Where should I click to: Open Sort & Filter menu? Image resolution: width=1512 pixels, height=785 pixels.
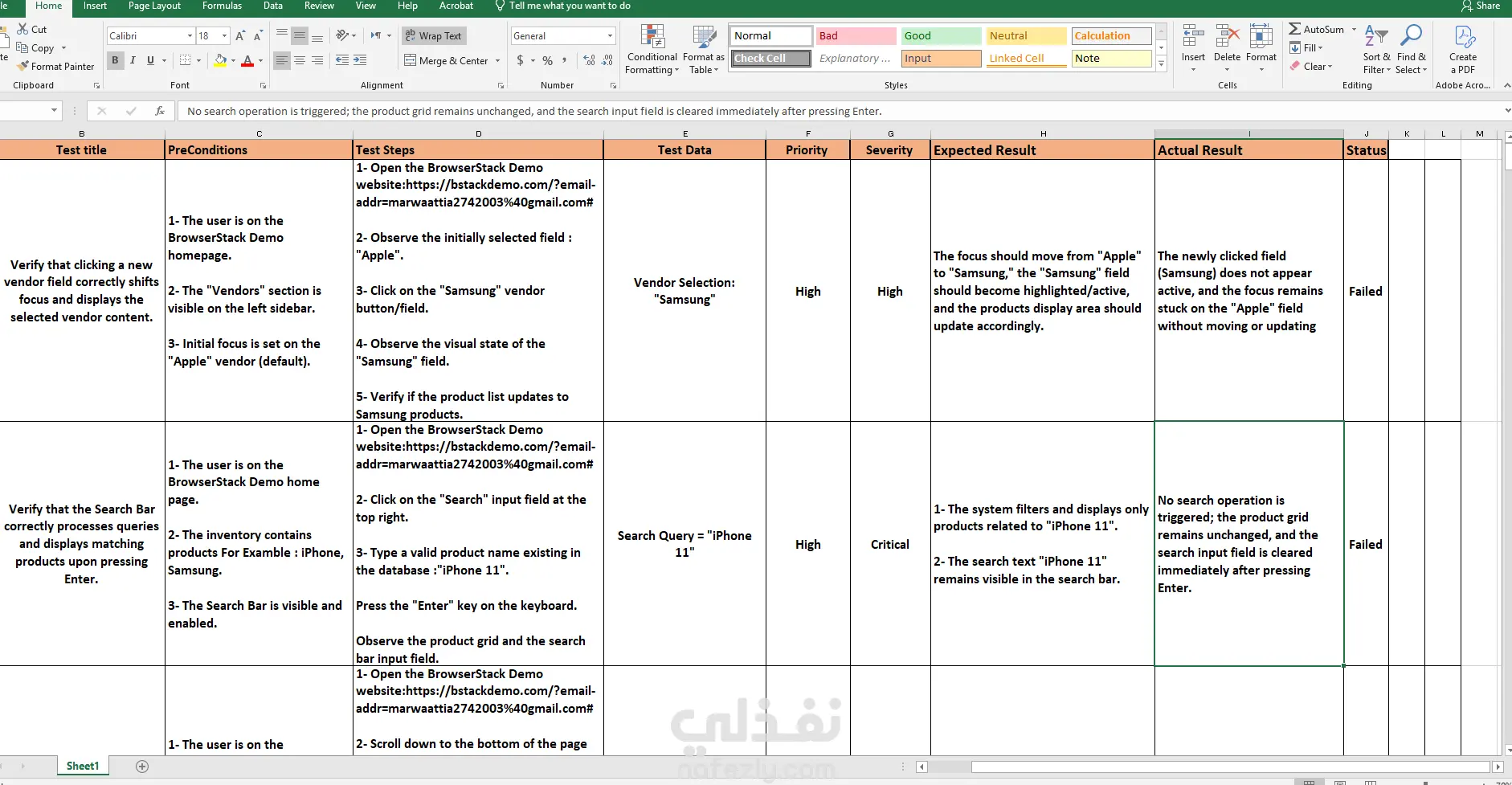[1376, 48]
